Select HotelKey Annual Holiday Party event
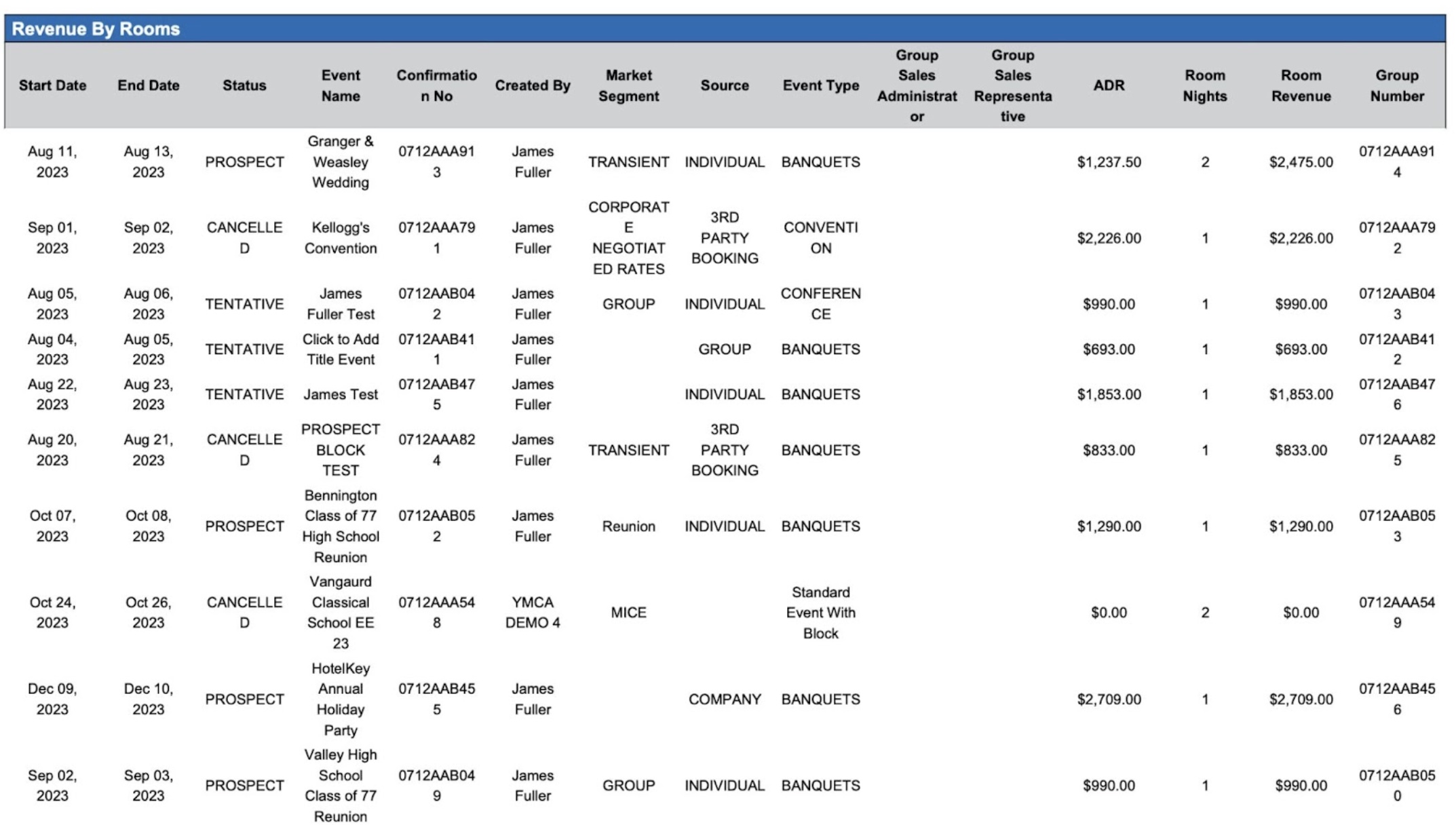 340,699
